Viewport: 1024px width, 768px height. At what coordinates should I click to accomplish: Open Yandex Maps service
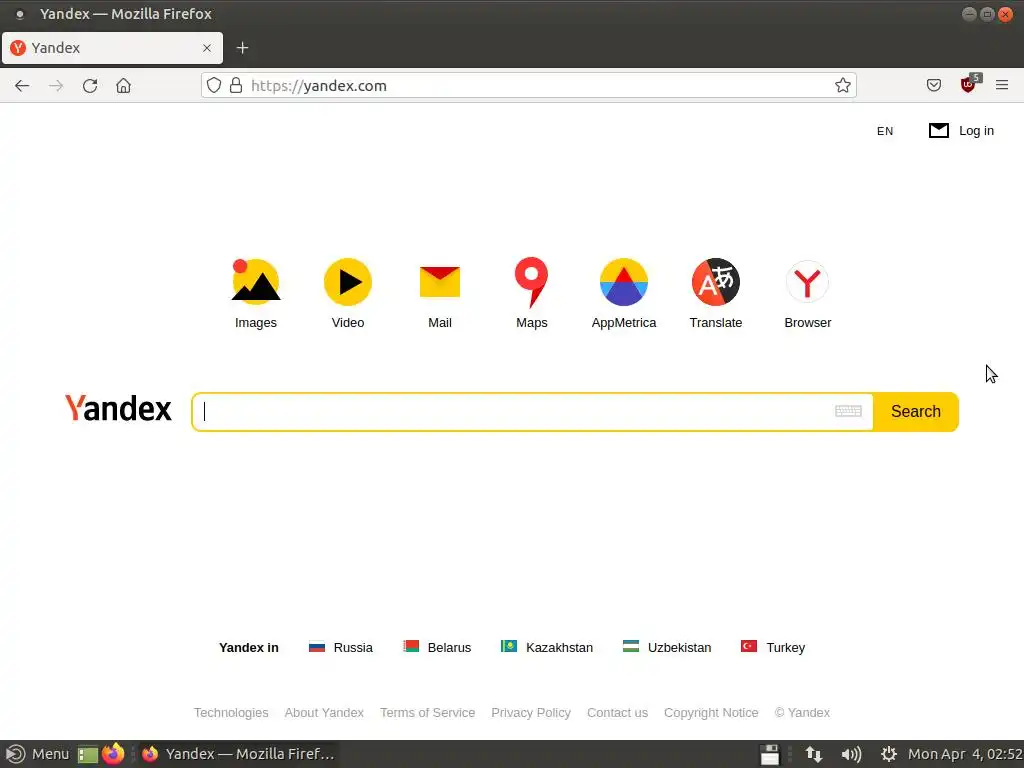(x=532, y=293)
